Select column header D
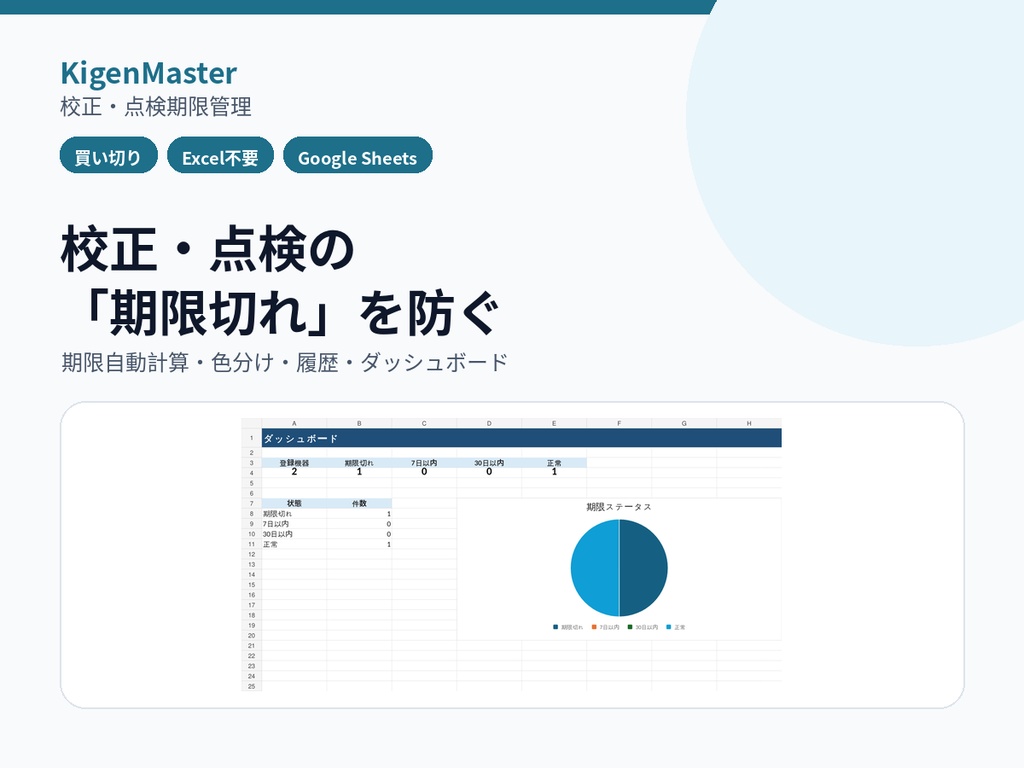Viewport: 1024px width, 768px height. click(489, 423)
